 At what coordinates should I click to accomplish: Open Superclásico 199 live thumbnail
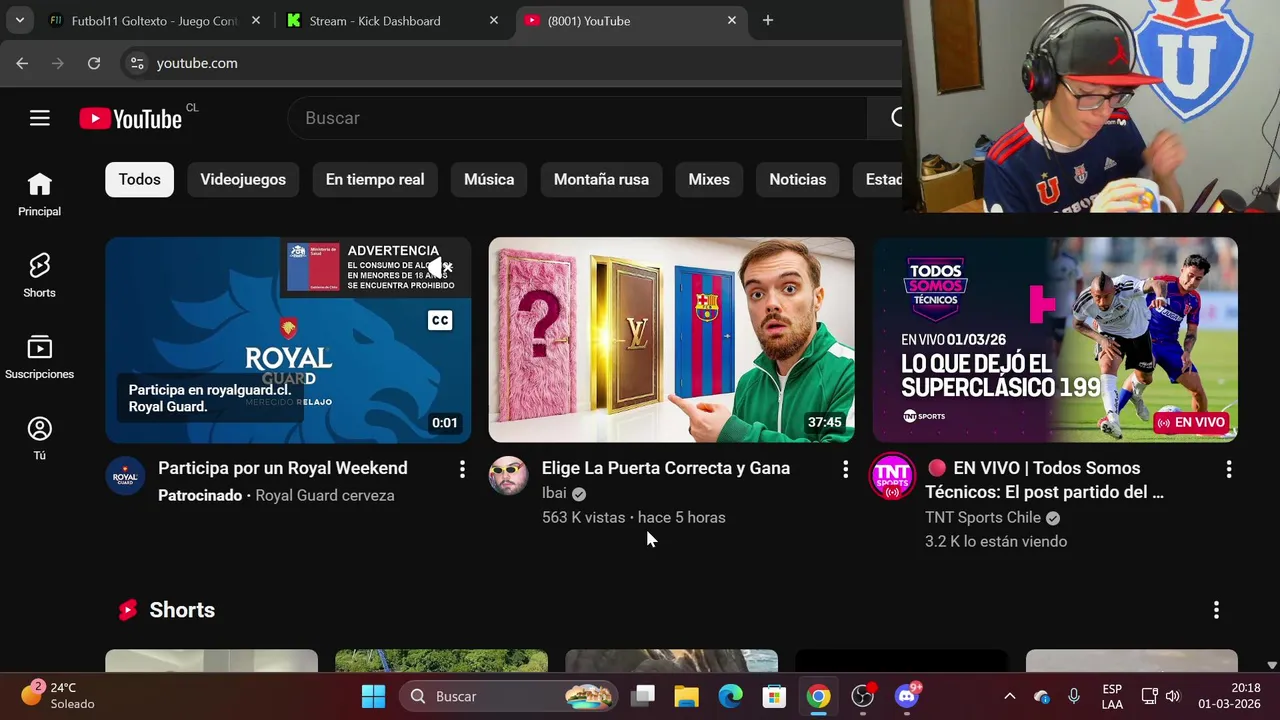(x=1055, y=340)
